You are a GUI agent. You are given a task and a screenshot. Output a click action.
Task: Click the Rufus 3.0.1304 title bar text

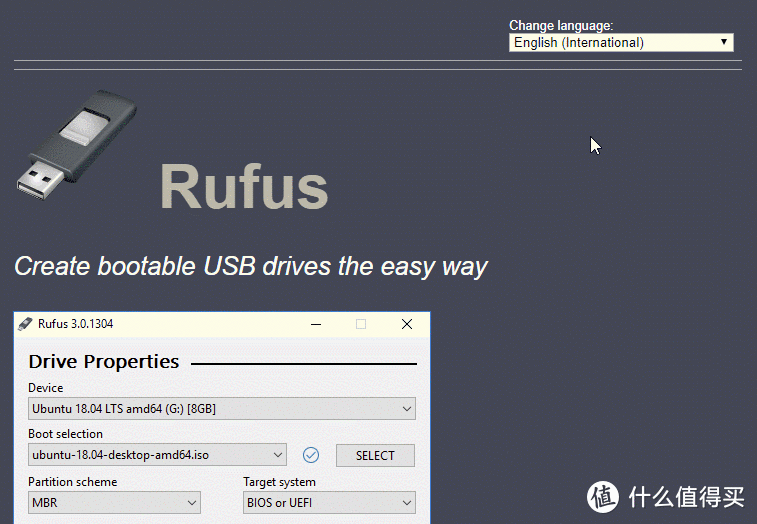[x=75, y=324]
